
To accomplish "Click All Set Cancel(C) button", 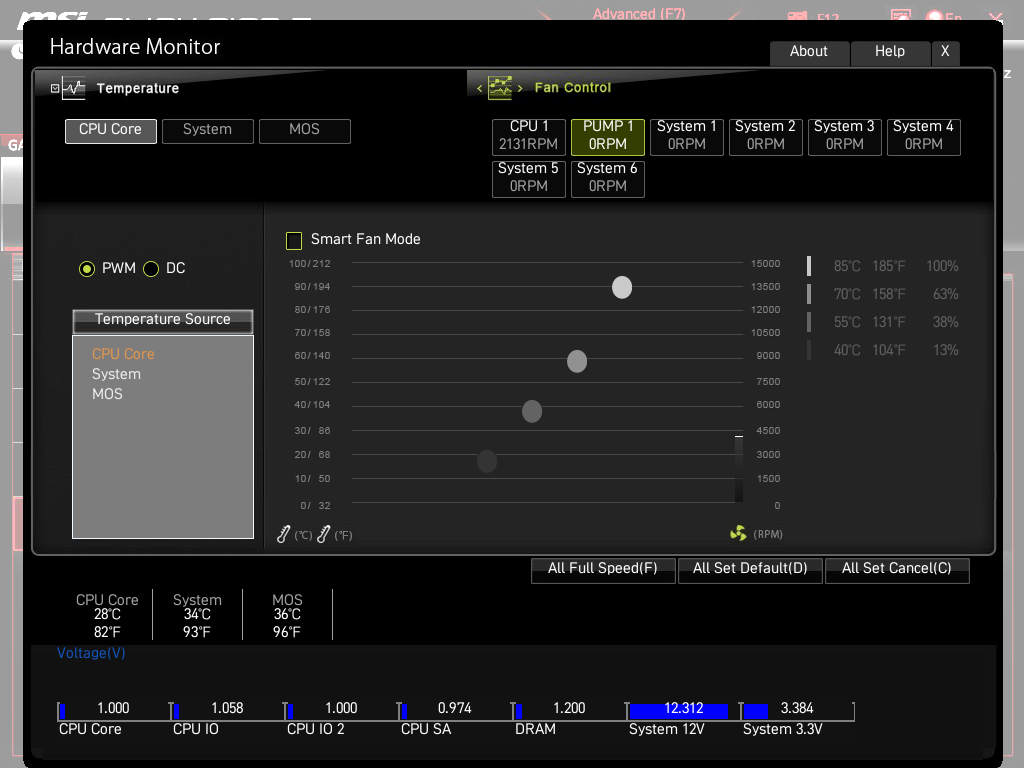I will click(897, 569).
